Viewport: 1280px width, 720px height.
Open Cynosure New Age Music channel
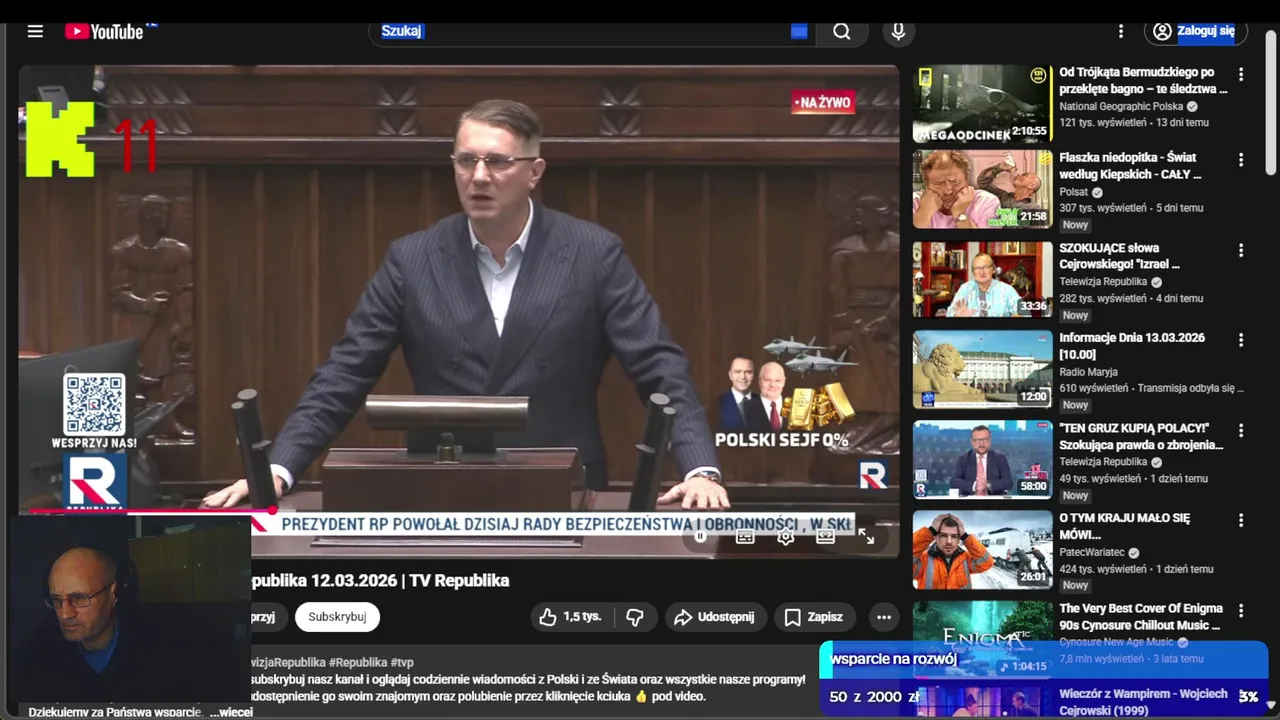1116,642
